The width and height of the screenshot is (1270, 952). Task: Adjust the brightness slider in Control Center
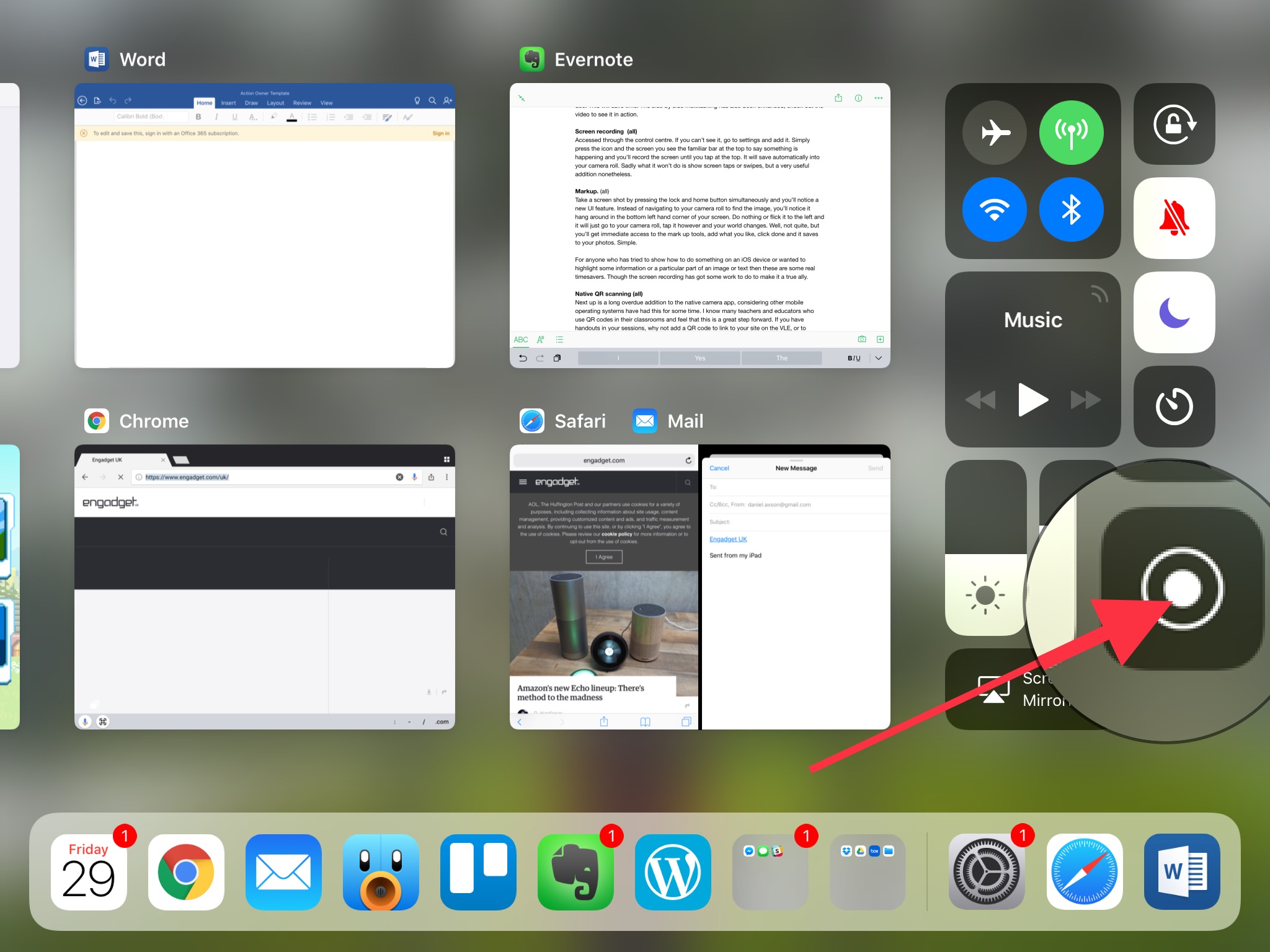click(985, 595)
